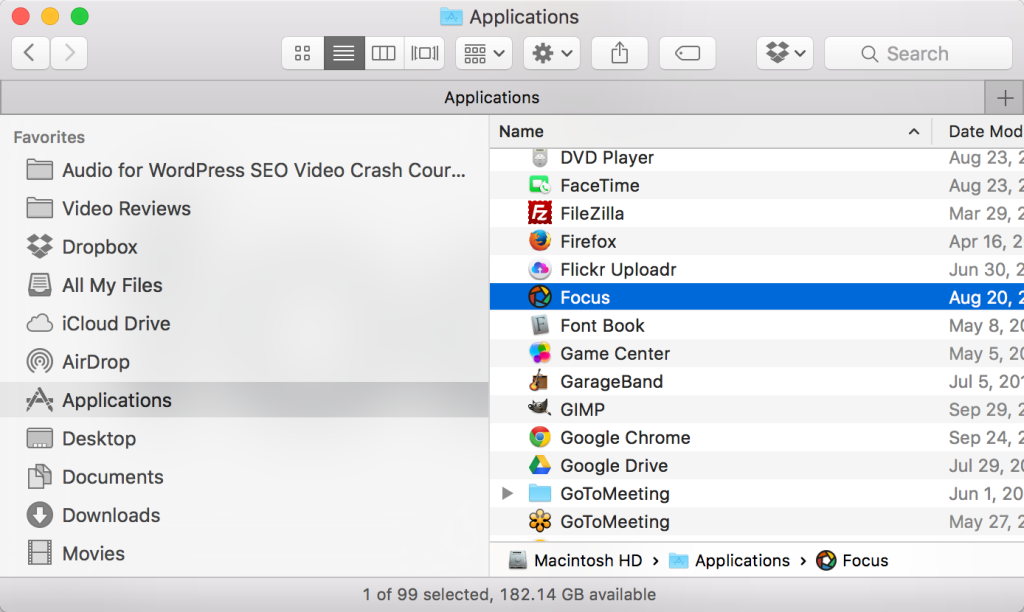Click the Google Drive date 'Jul 29'
1024x612 pixels.
click(986, 466)
